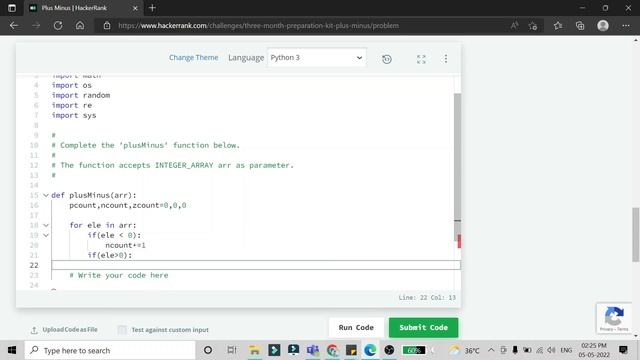Click the Wi-Fi network tray icon
640x360 pixels.
(x=540, y=350)
